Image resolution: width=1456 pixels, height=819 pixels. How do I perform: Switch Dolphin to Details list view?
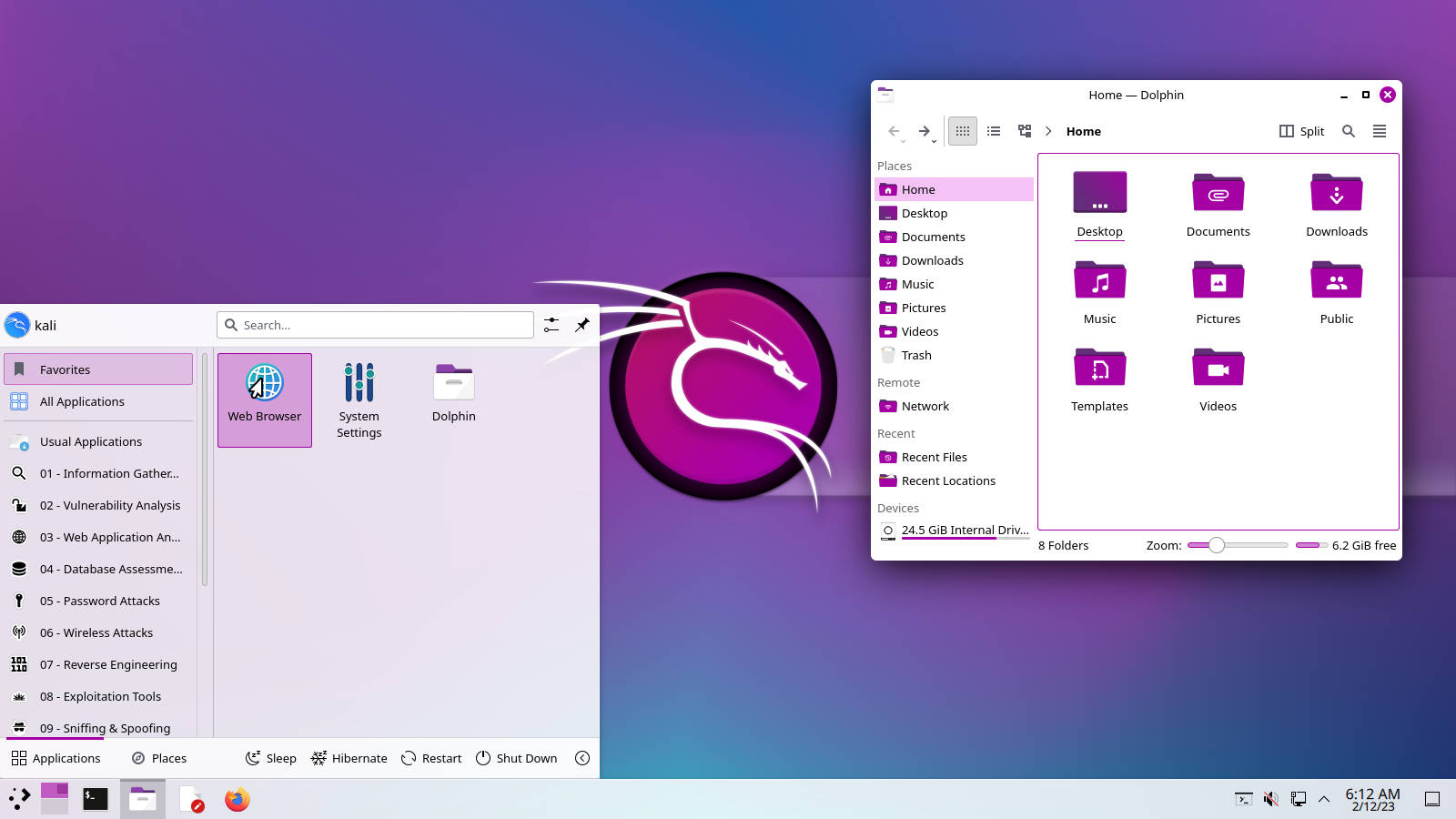click(x=994, y=131)
